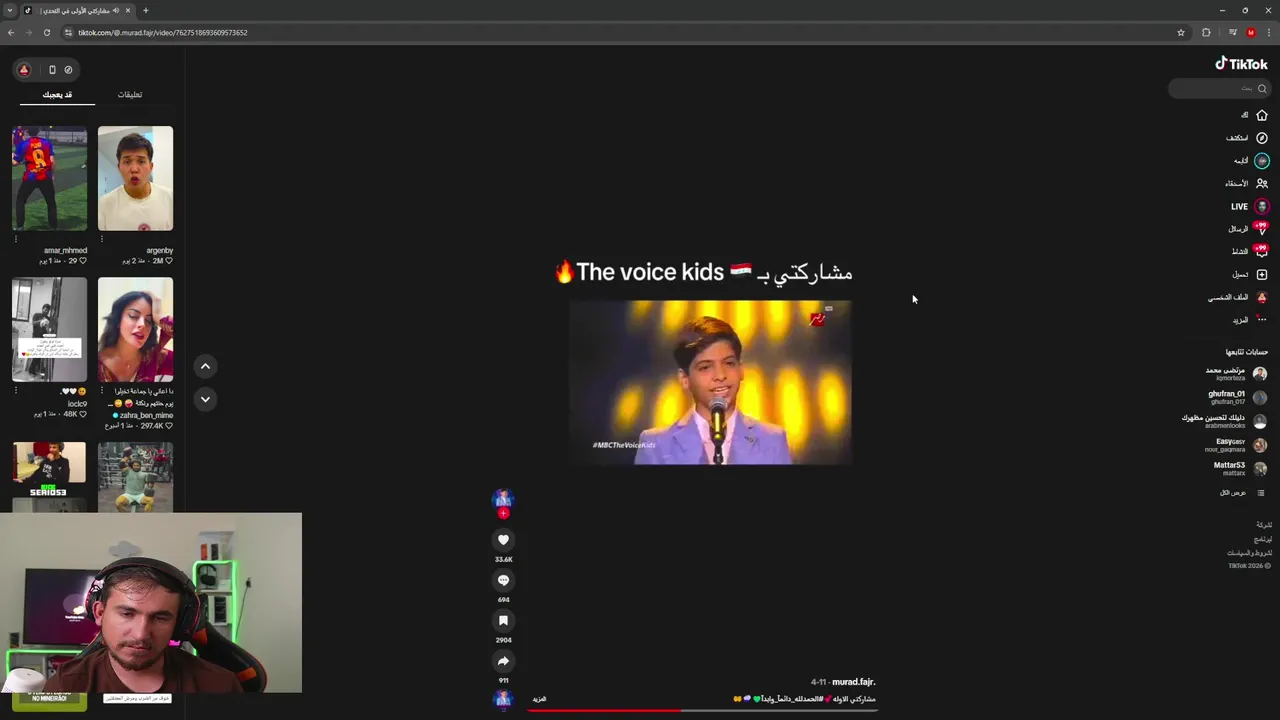
Task: Open the Friends icon in sidebar
Action: tap(1262, 184)
